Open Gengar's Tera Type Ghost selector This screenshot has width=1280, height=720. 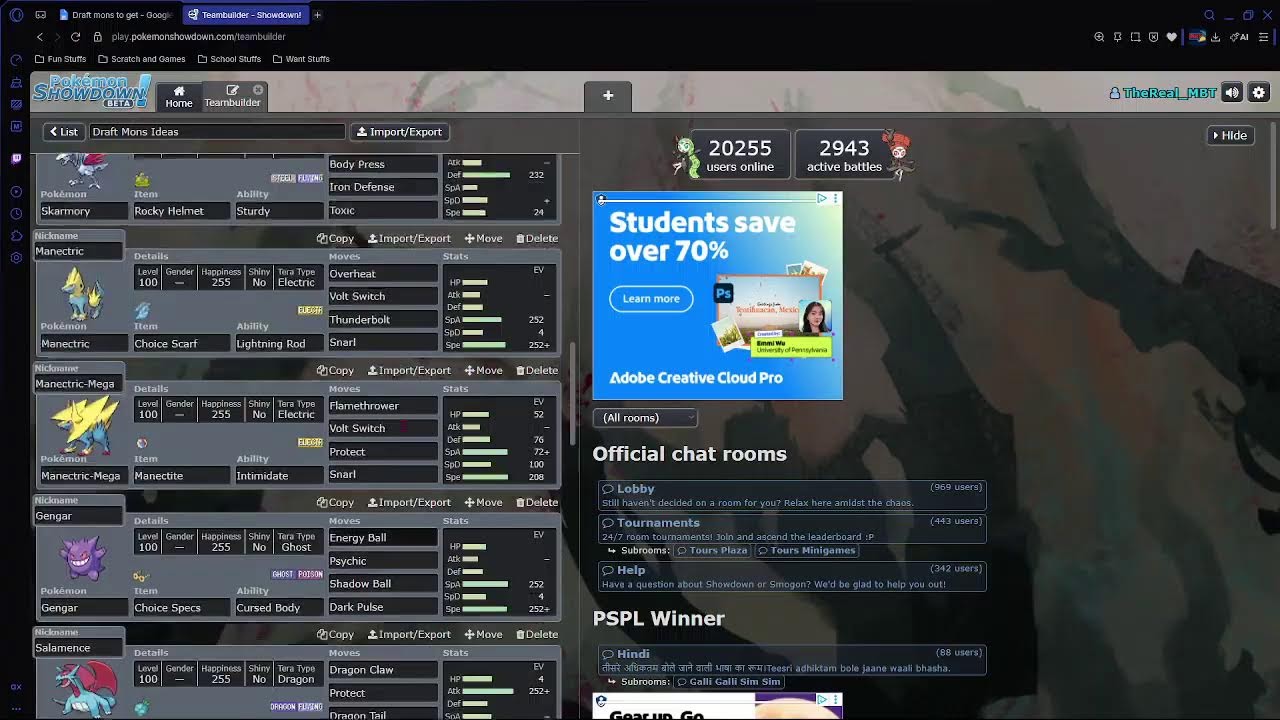(296, 541)
